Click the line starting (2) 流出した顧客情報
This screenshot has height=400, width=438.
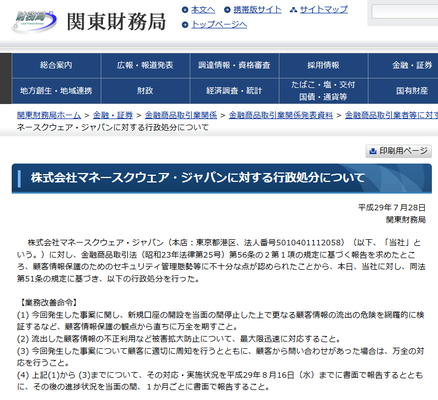point(179,339)
